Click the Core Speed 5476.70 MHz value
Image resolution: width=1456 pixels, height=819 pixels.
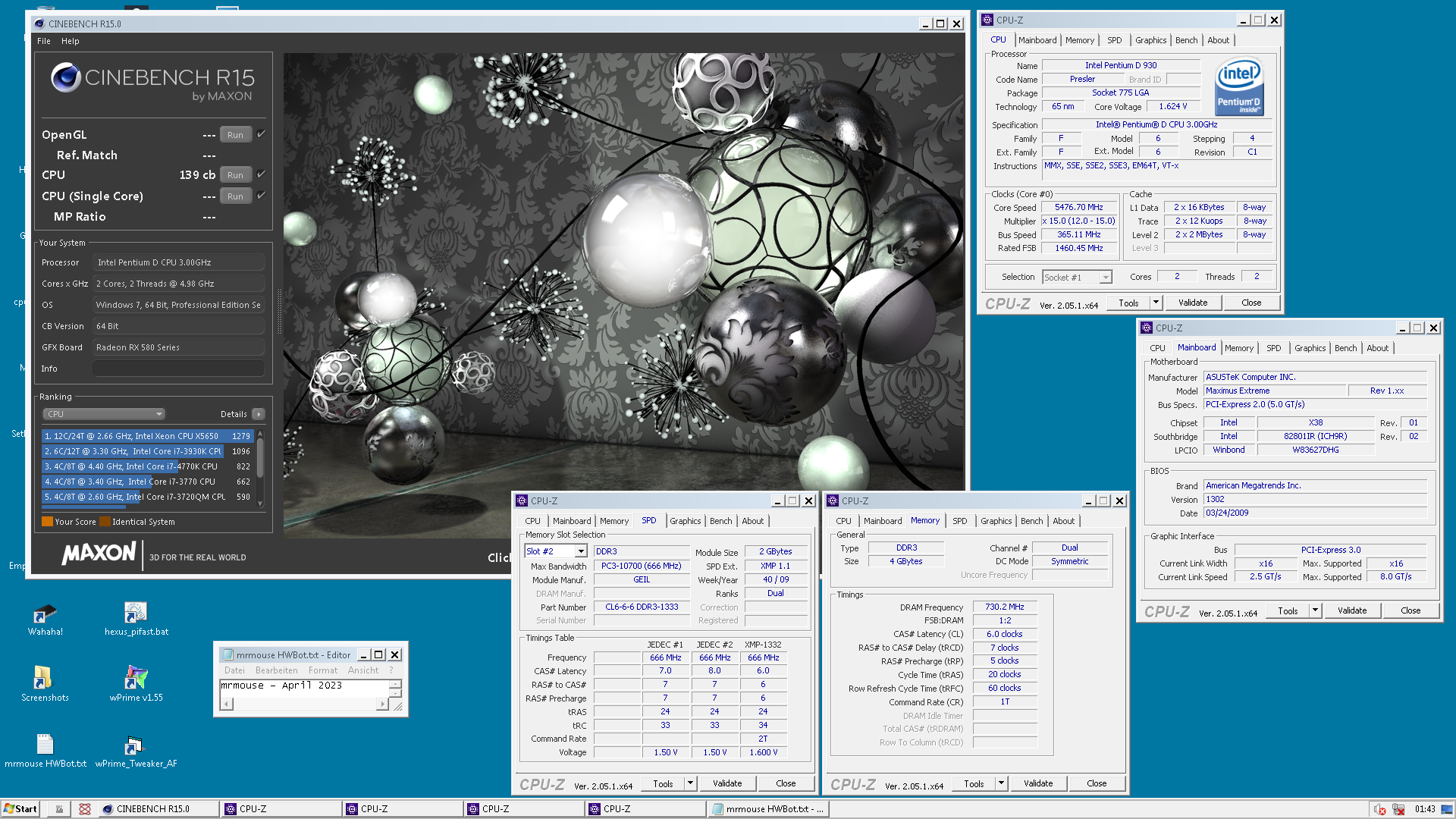1079,207
